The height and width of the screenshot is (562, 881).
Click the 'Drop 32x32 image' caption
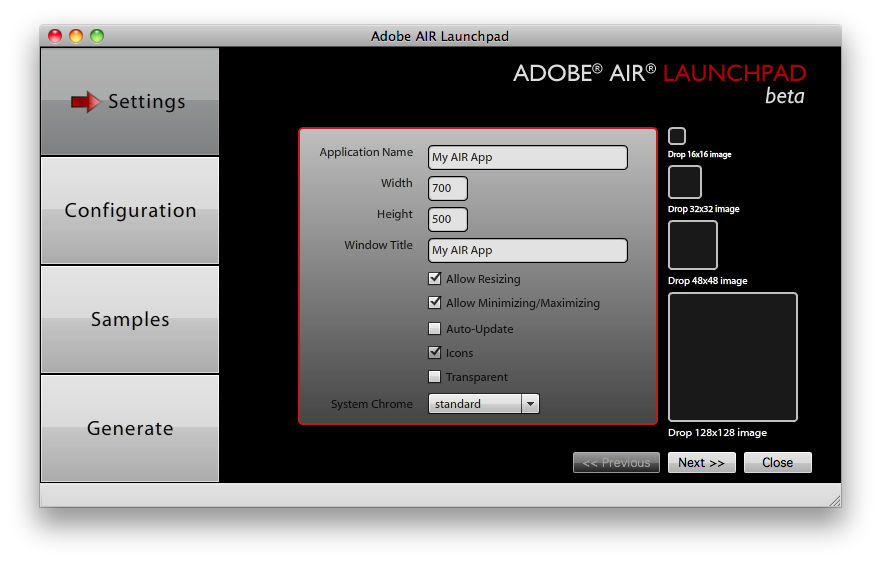[703, 209]
